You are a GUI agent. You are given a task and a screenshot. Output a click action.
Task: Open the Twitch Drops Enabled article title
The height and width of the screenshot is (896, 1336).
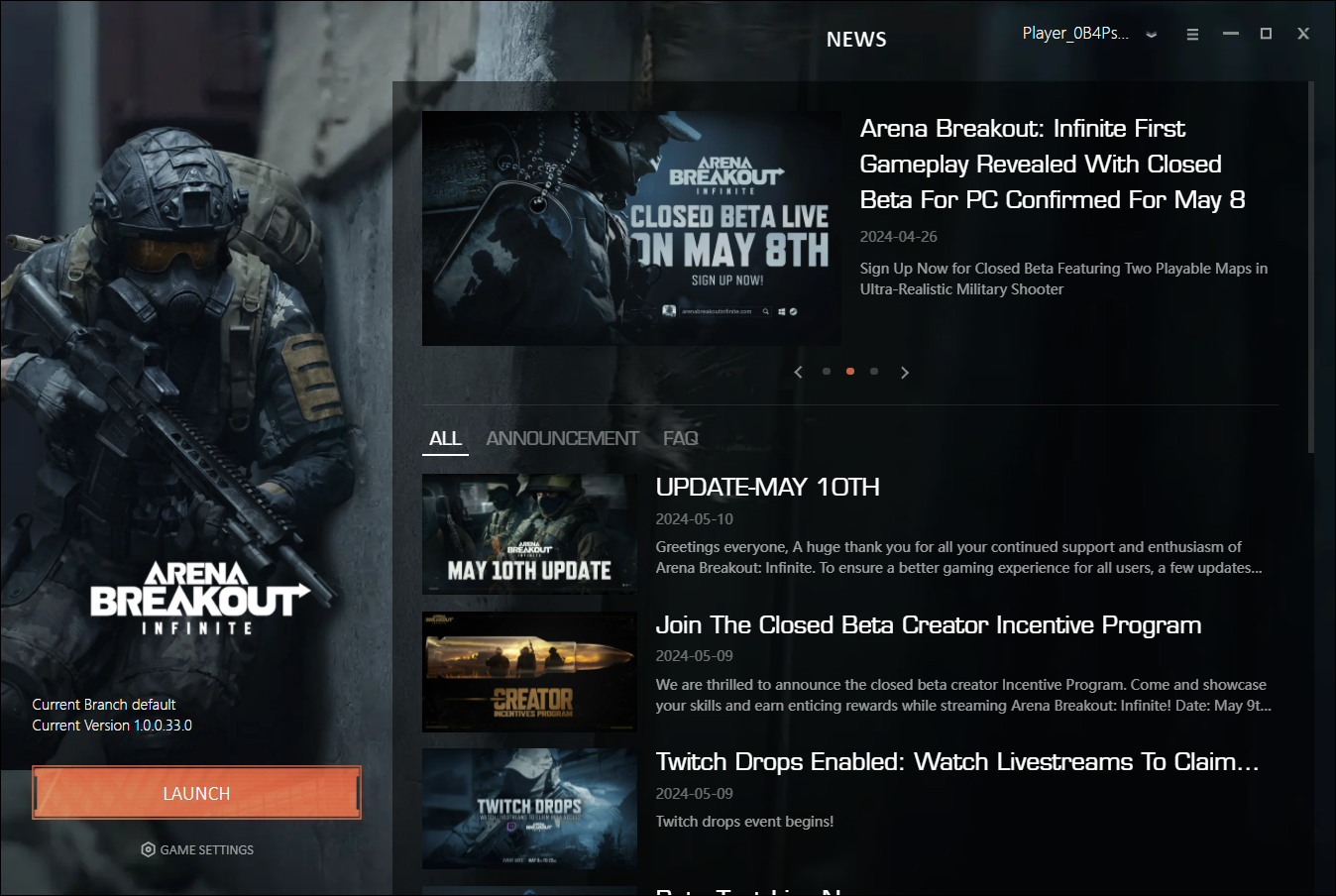[x=957, y=761]
